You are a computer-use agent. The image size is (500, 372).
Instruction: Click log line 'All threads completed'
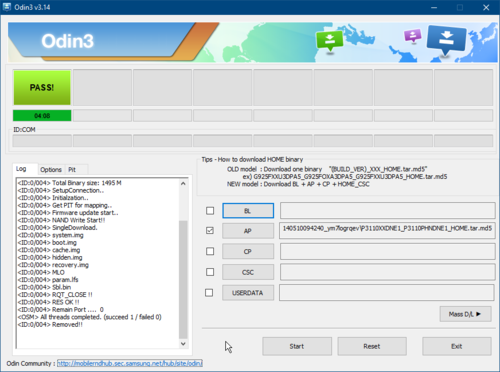[x=90, y=317]
